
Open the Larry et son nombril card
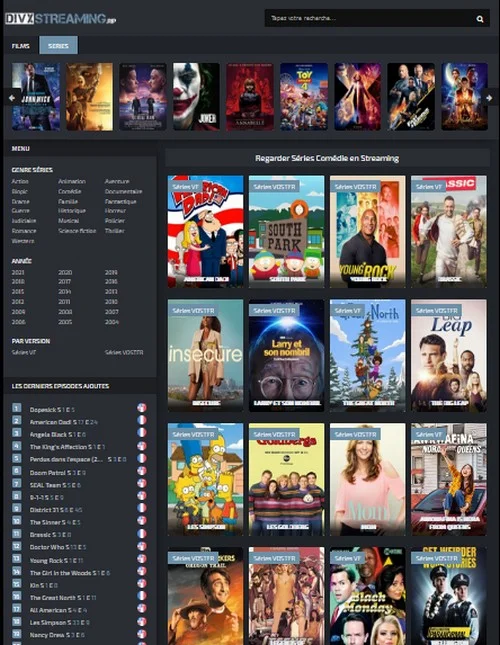(287, 355)
